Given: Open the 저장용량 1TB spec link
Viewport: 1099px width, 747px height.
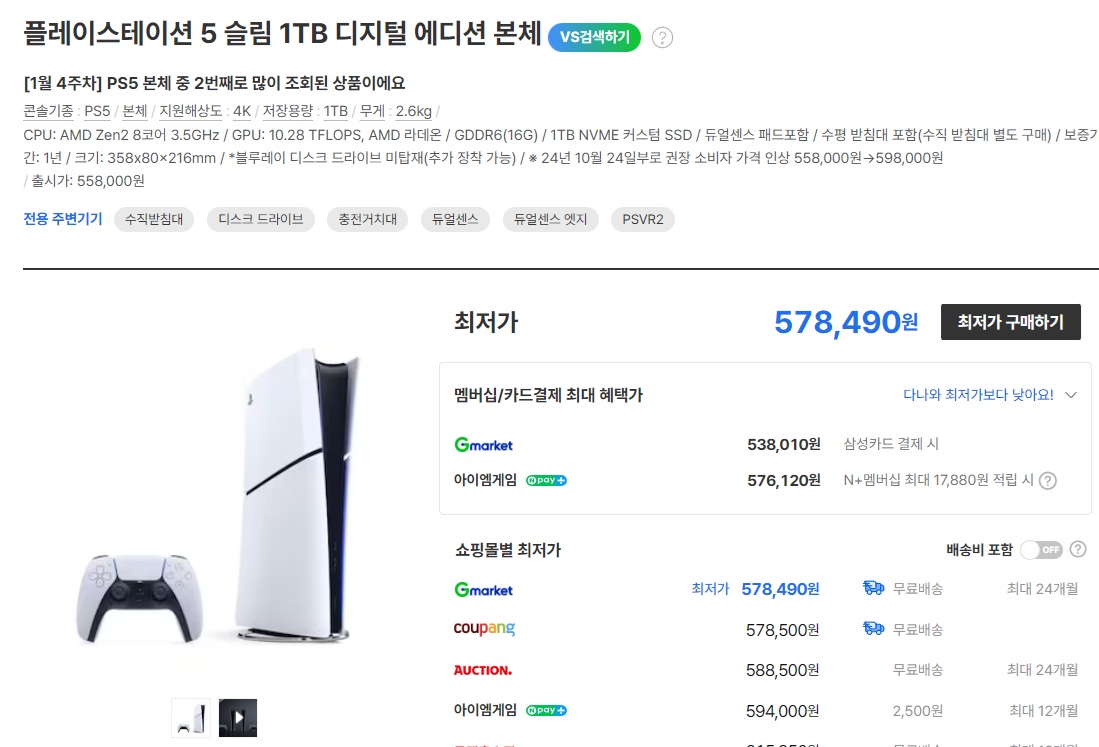Looking at the screenshot, I should pyautogui.click(x=336, y=111).
